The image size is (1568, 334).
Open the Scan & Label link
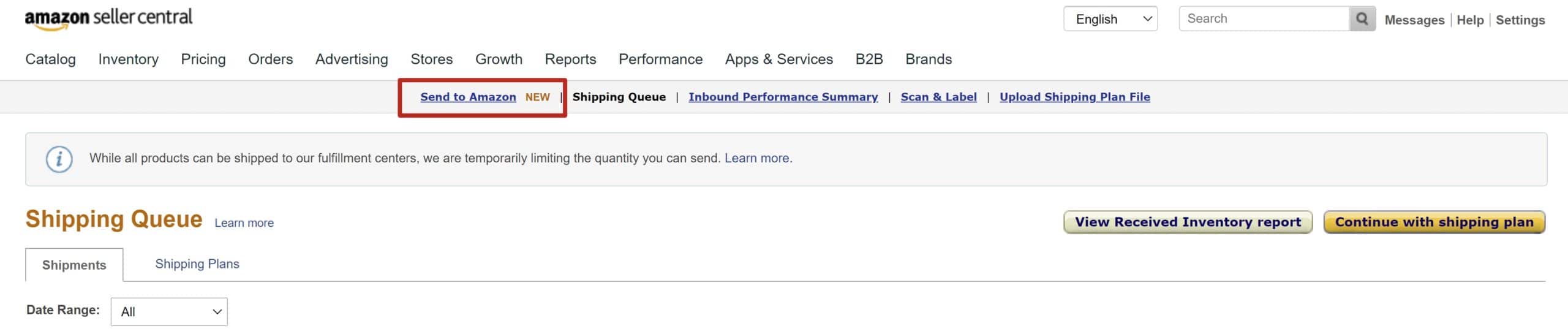[x=939, y=97]
